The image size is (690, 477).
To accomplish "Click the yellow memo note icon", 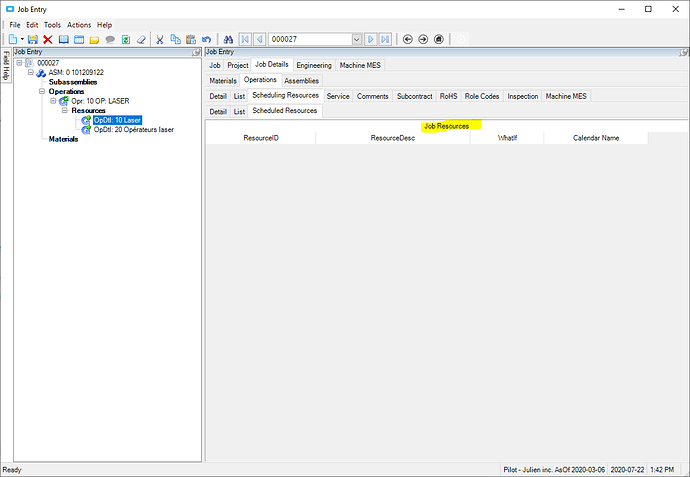I will 94,40.
